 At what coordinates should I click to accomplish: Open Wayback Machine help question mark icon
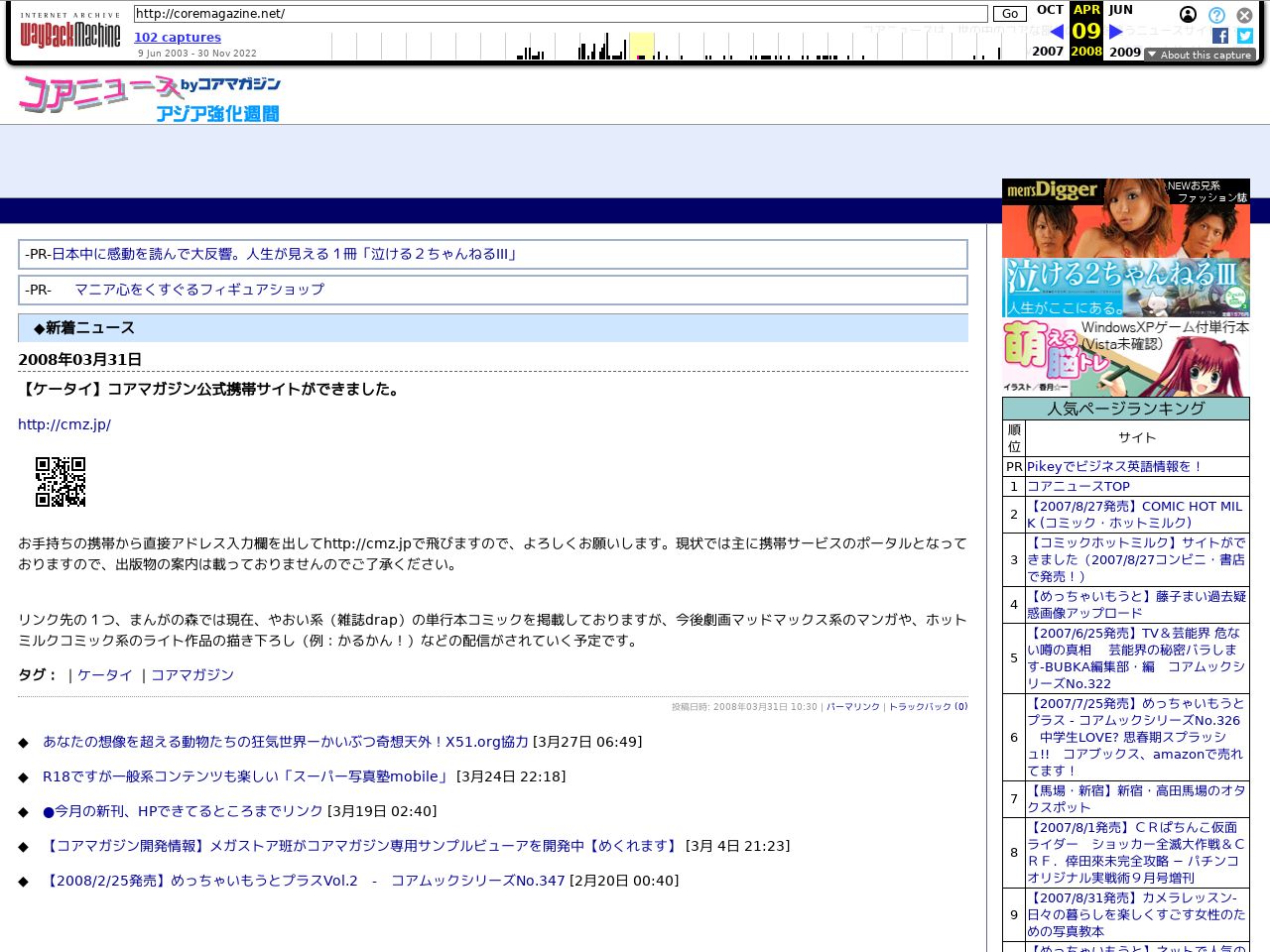tap(1215, 15)
